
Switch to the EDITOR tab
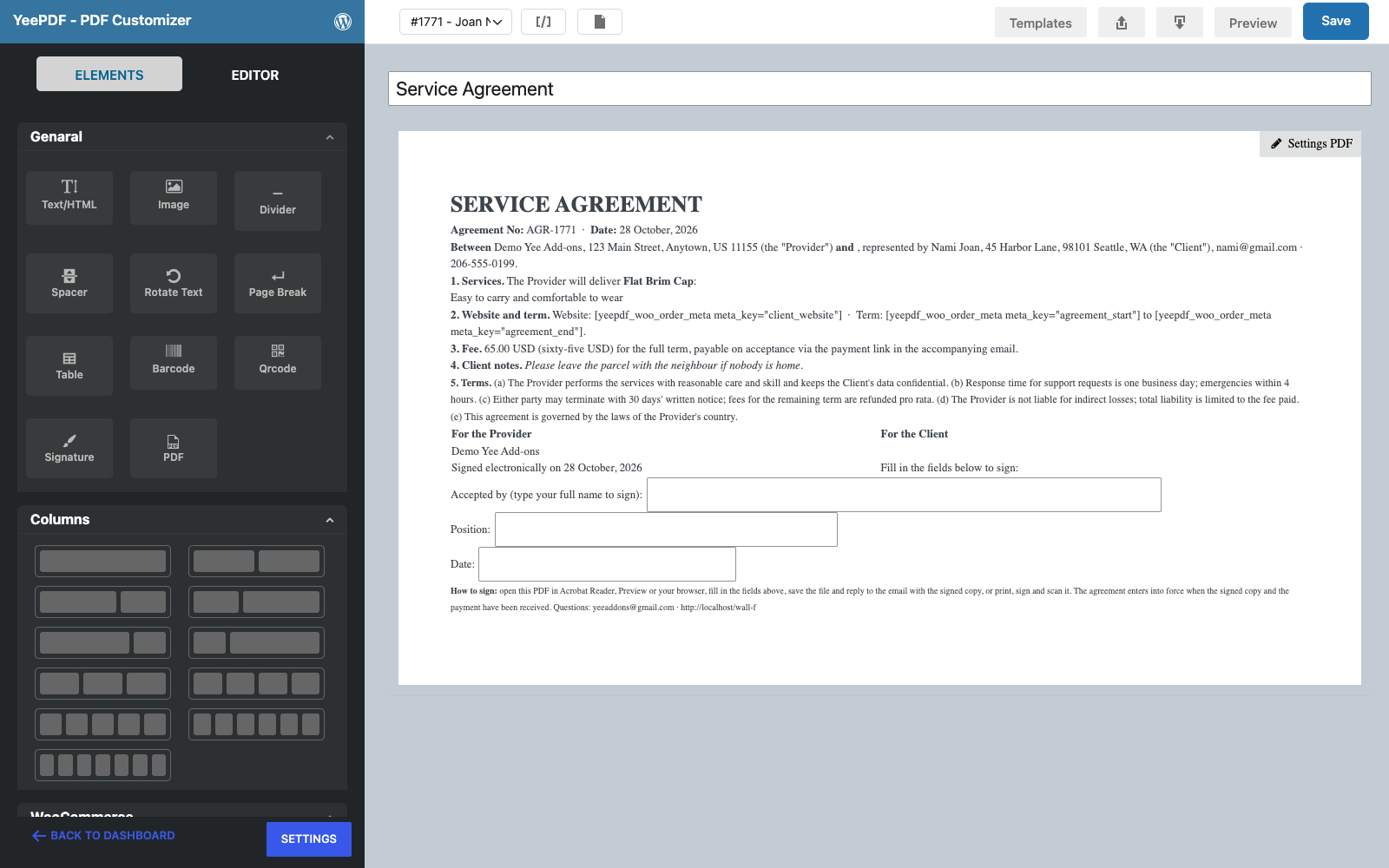tap(255, 75)
